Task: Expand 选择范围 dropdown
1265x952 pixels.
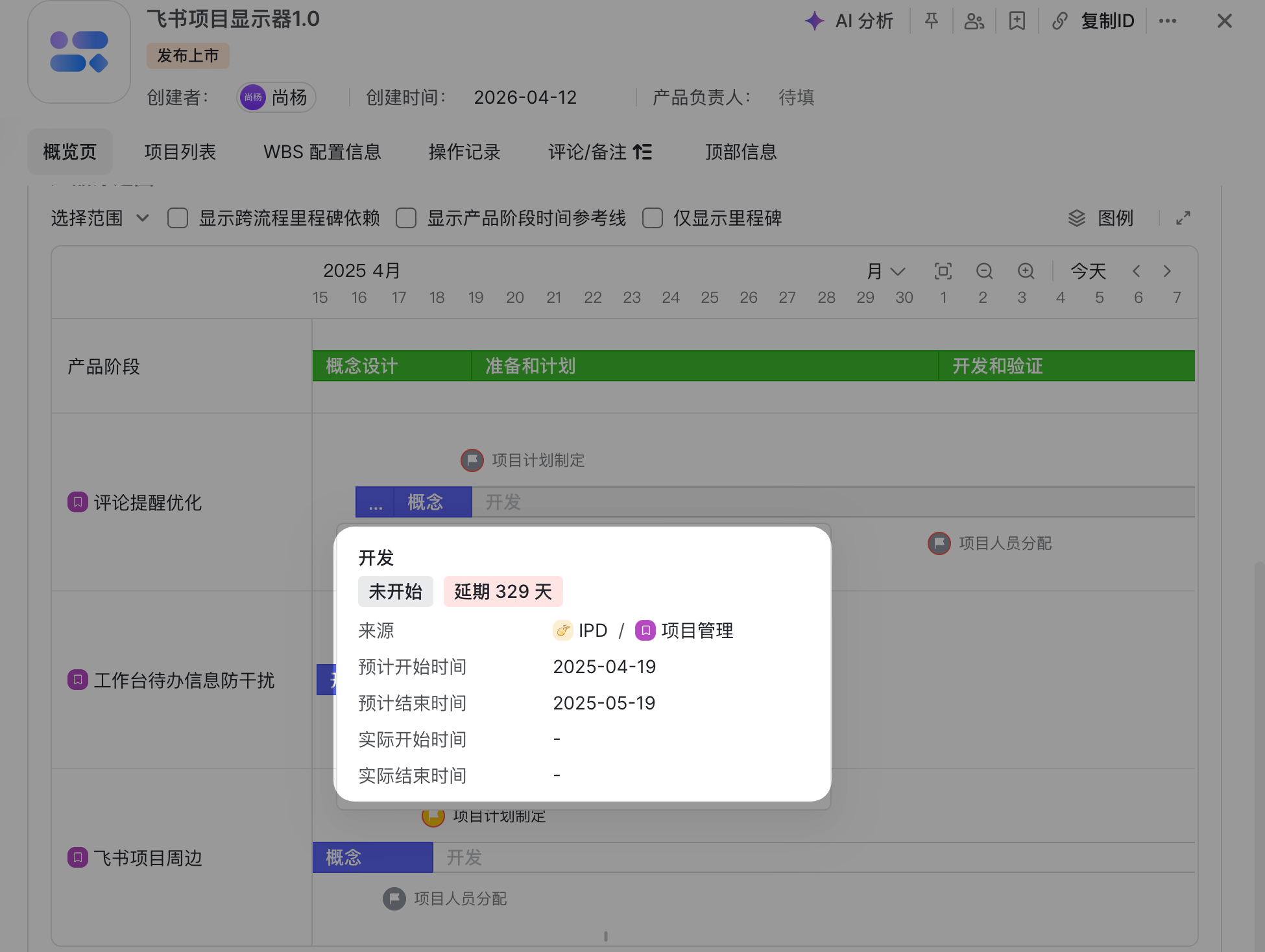Action: 101,218
